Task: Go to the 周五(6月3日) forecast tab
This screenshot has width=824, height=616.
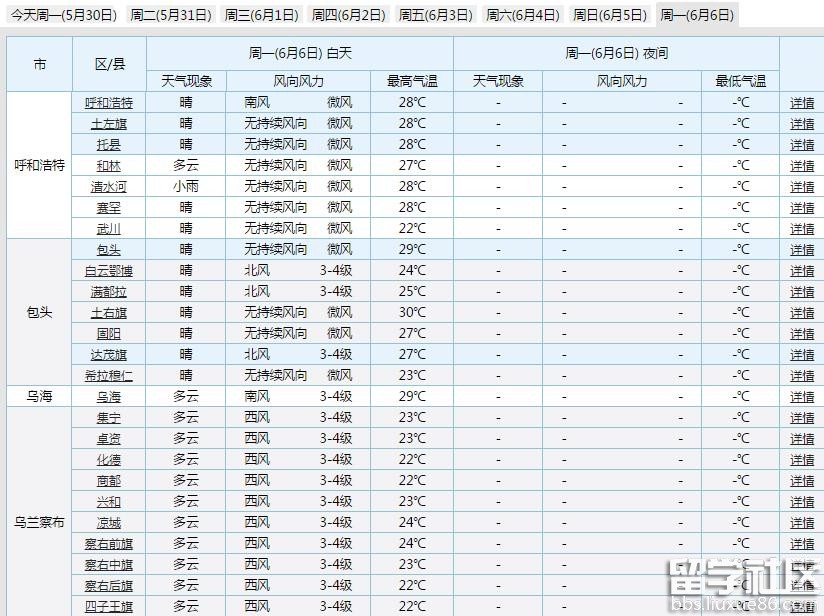Action: pyautogui.click(x=435, y=15)
